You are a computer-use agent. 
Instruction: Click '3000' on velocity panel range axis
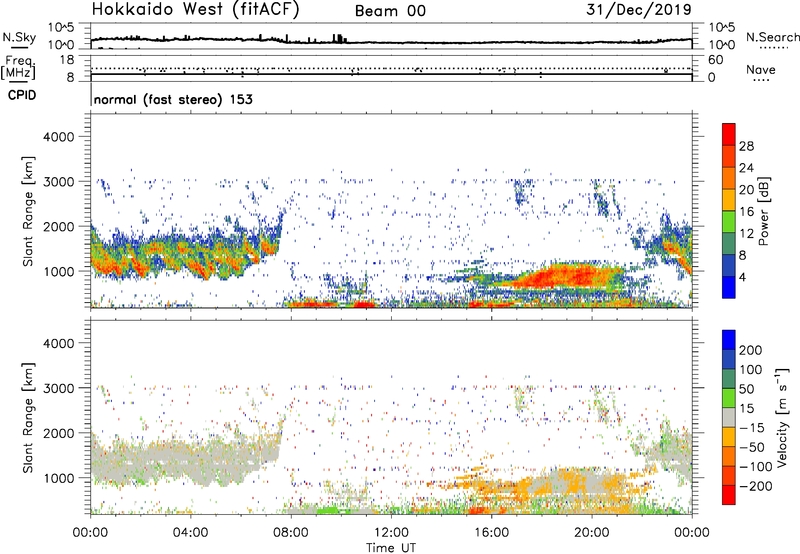(x=58, y=388)
